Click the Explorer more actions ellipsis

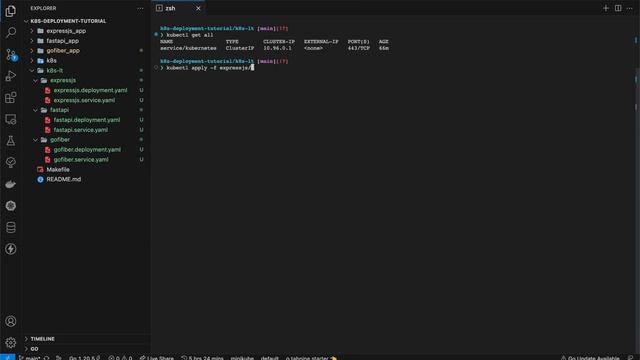click(140, 8)
